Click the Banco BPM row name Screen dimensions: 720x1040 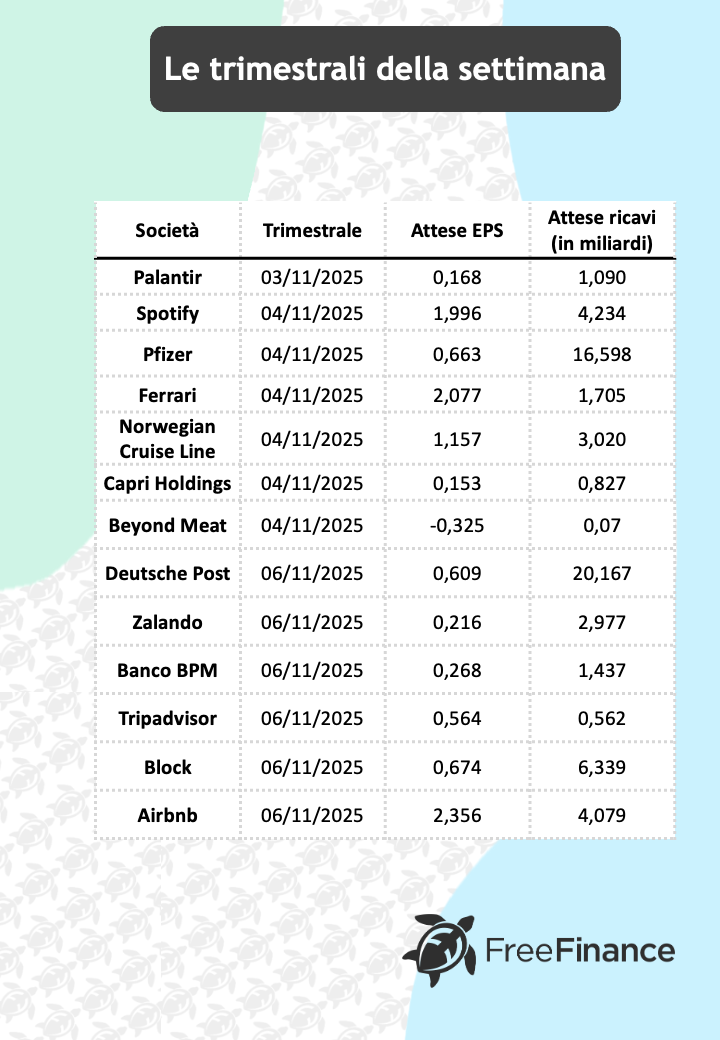tap(167, 671)
